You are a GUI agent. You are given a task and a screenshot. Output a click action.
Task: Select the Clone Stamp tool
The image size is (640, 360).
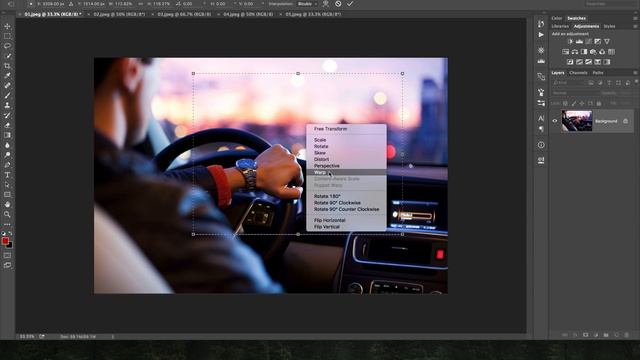click(7, 105)
